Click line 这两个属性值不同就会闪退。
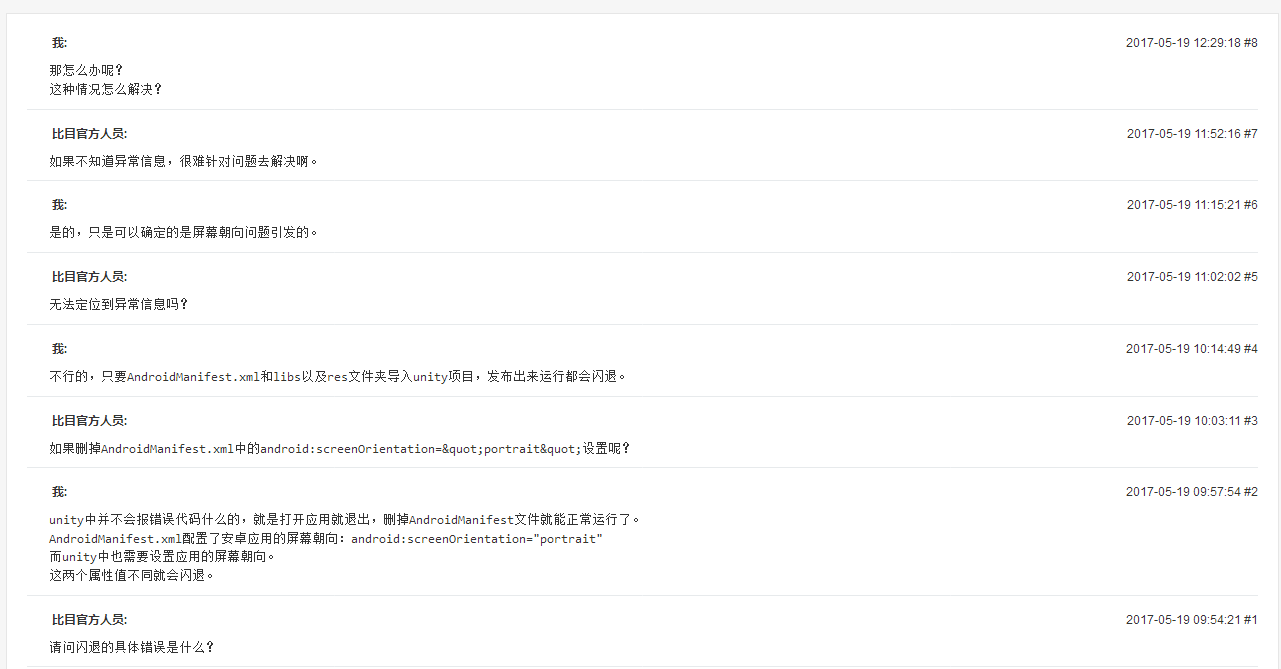Image resolution: width=1281 pixels, height=669 pixels. point(132,576)
